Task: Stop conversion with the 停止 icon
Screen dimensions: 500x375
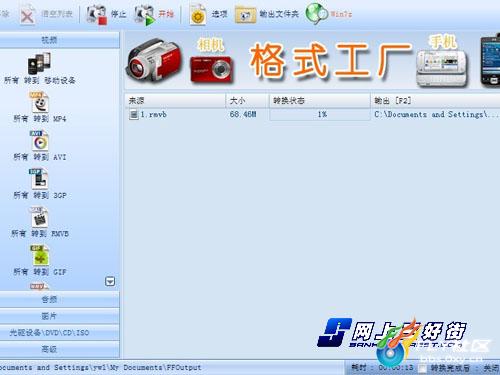Action: (97, 15)
